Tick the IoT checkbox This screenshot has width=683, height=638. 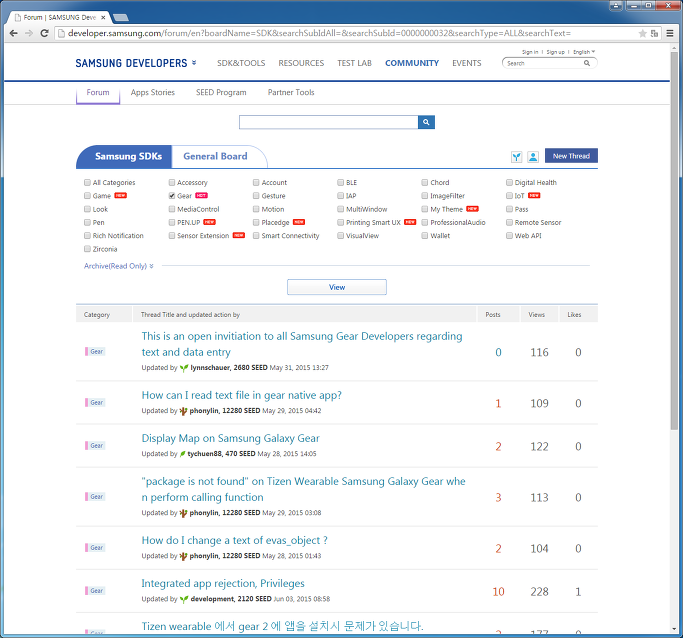click(509, 196)
